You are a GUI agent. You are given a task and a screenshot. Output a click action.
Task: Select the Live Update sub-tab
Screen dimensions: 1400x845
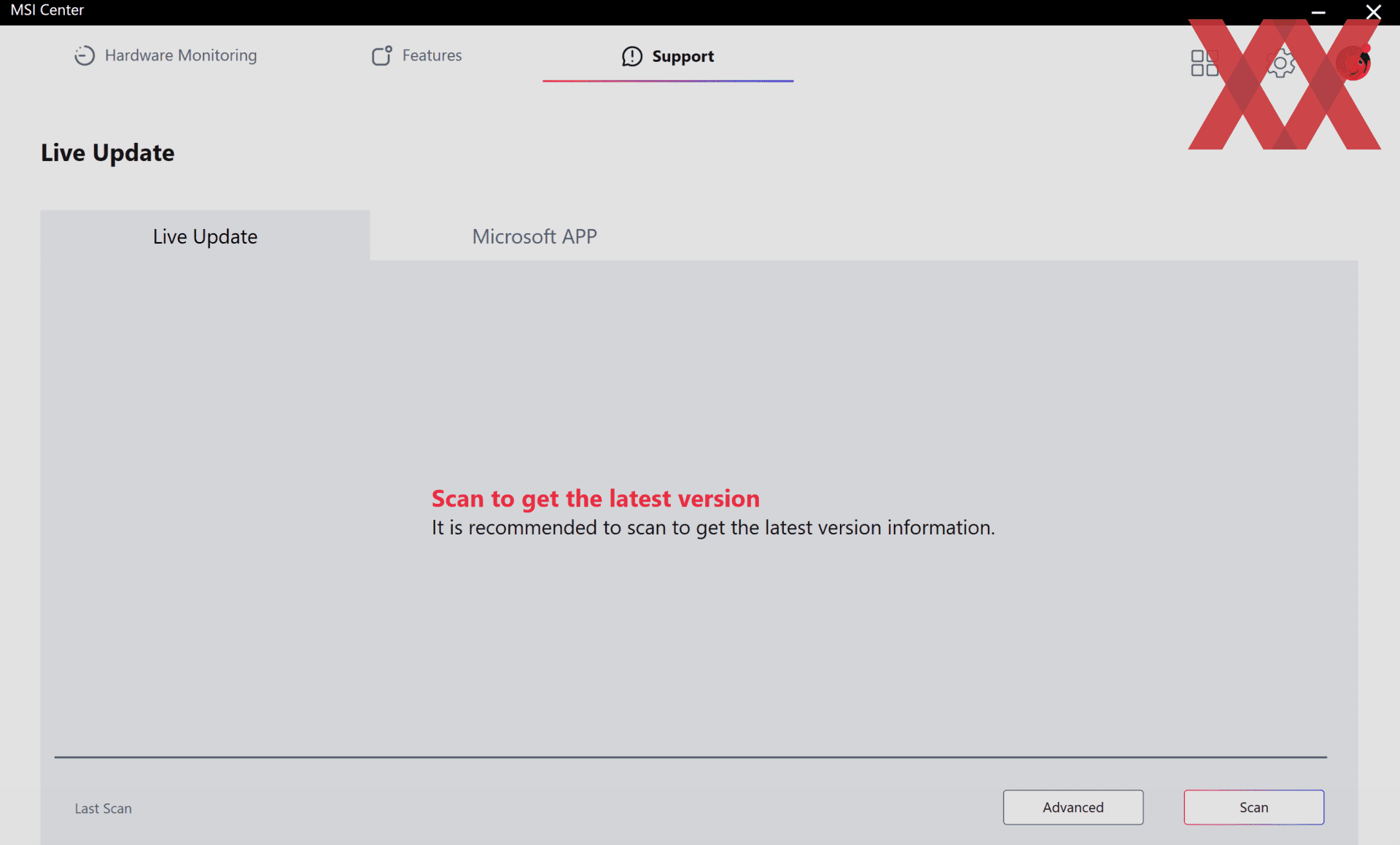205,236
